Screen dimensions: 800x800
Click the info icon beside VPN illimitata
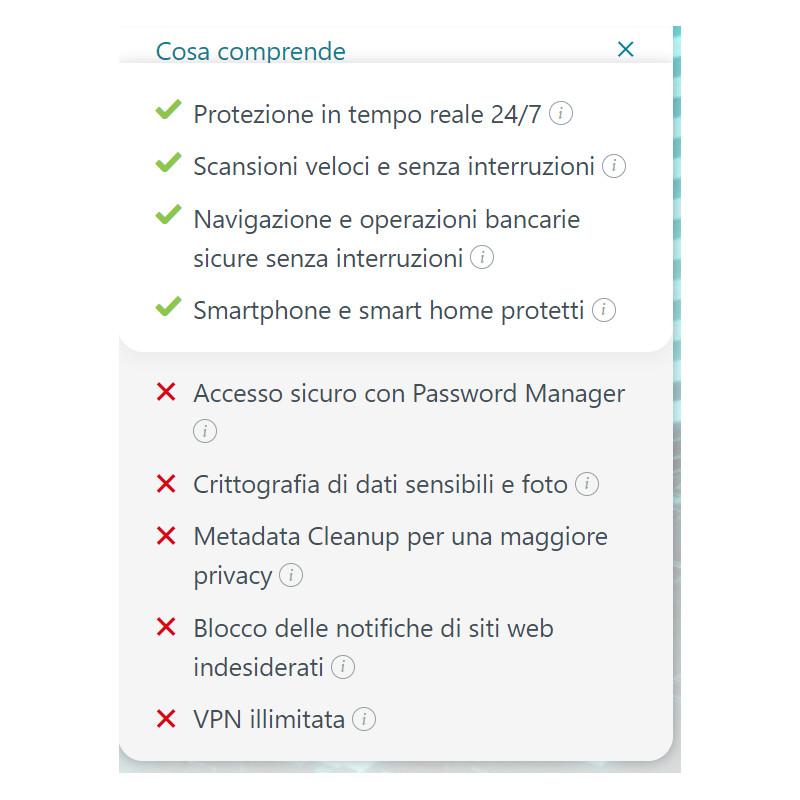point(364,719)
